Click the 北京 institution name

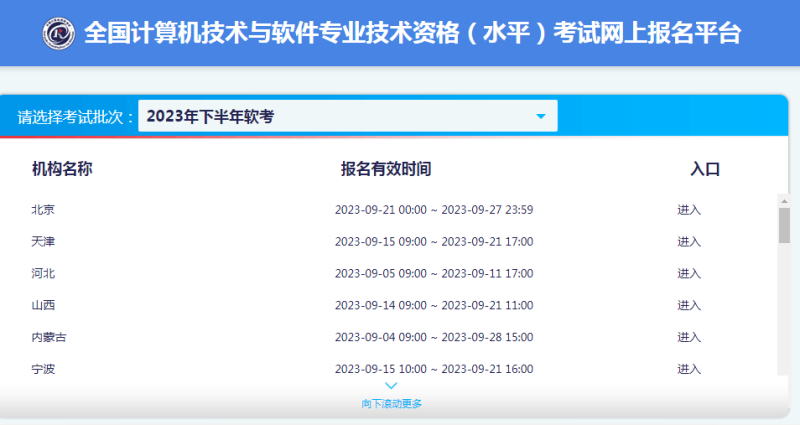click(43, 210)
